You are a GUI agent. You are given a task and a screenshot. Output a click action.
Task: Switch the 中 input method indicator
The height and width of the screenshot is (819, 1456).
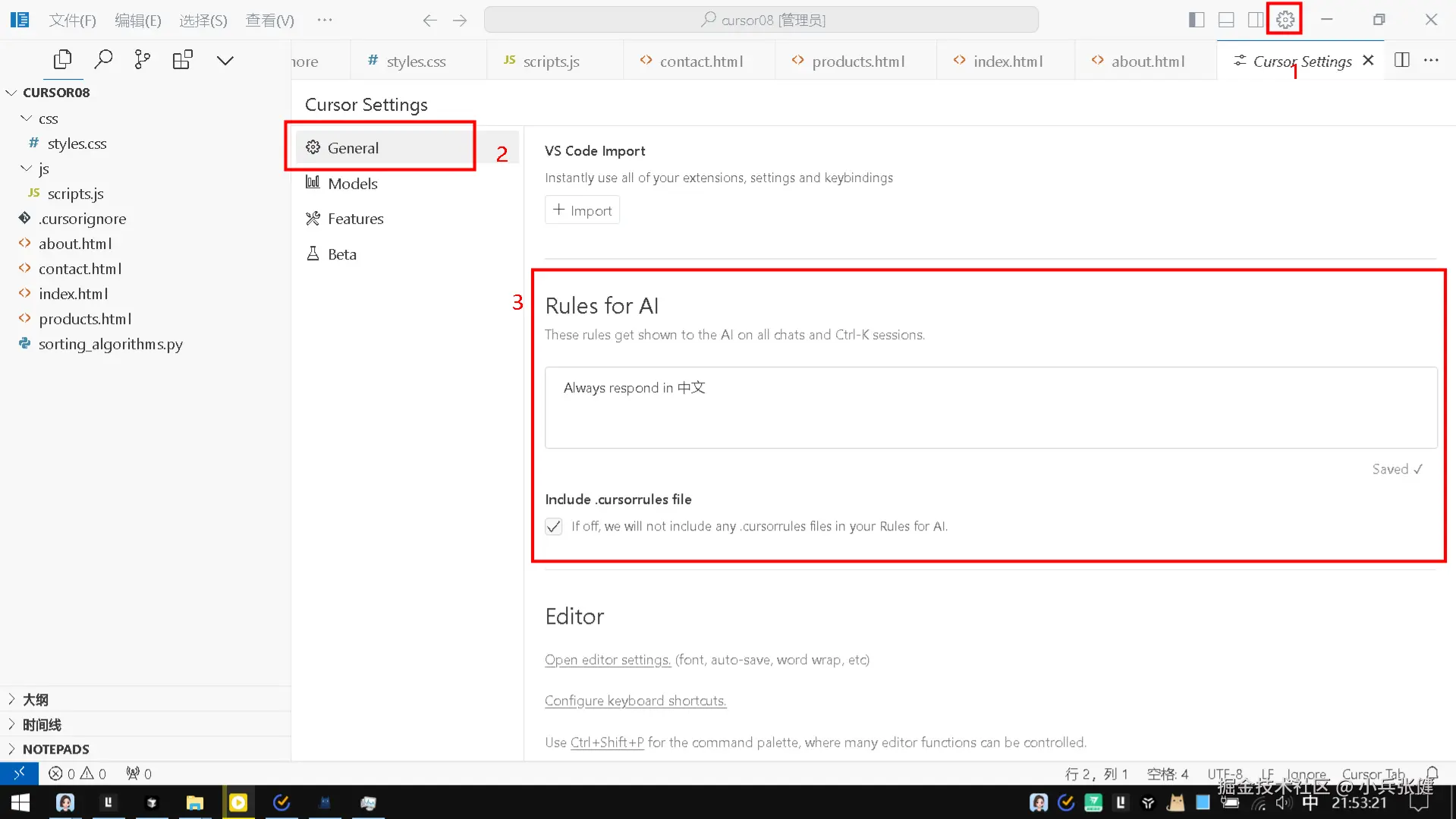pyautogui.click(x=1310, y=803)
